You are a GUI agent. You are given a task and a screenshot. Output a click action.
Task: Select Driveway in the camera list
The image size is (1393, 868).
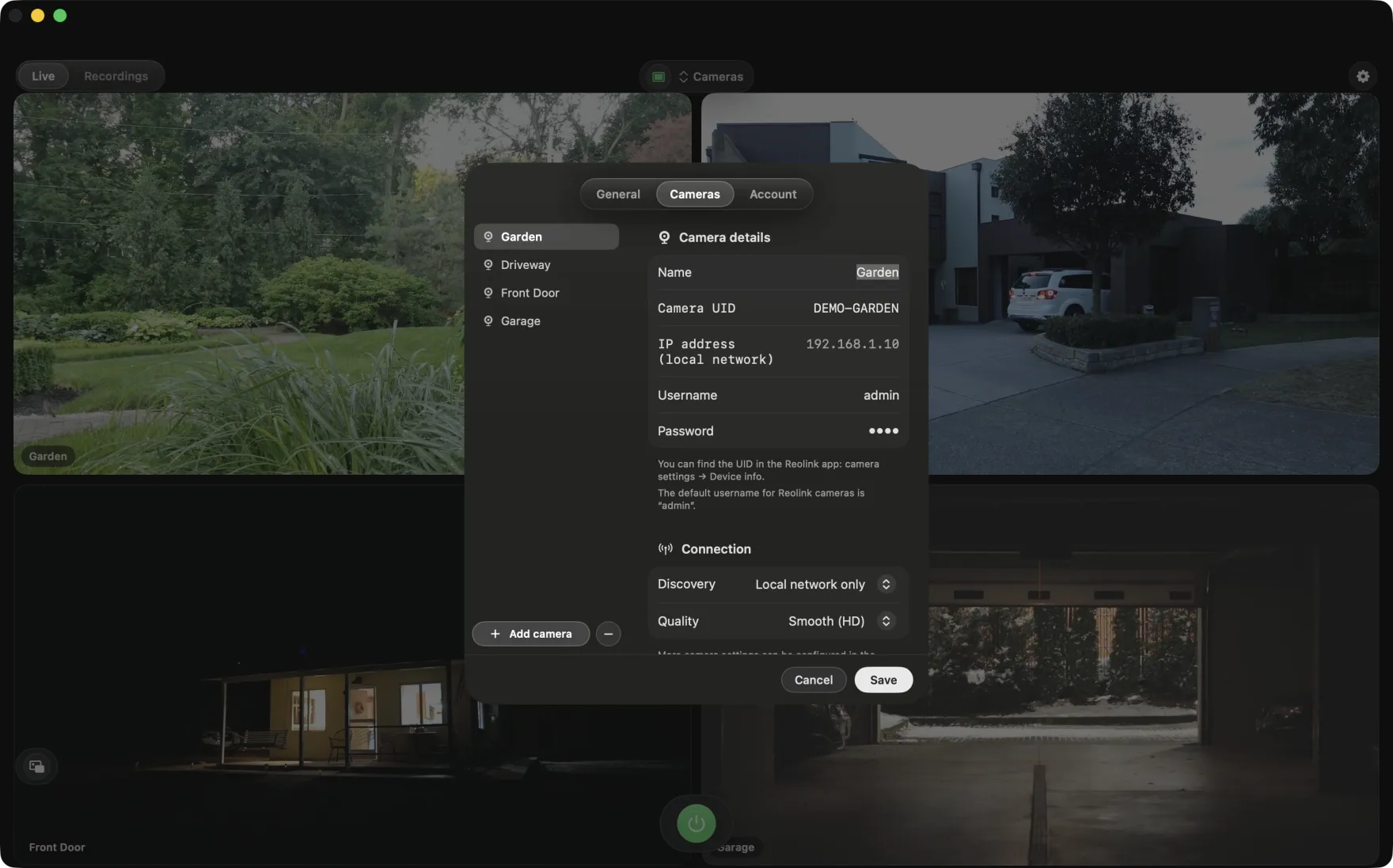click(x=546, y=265)
